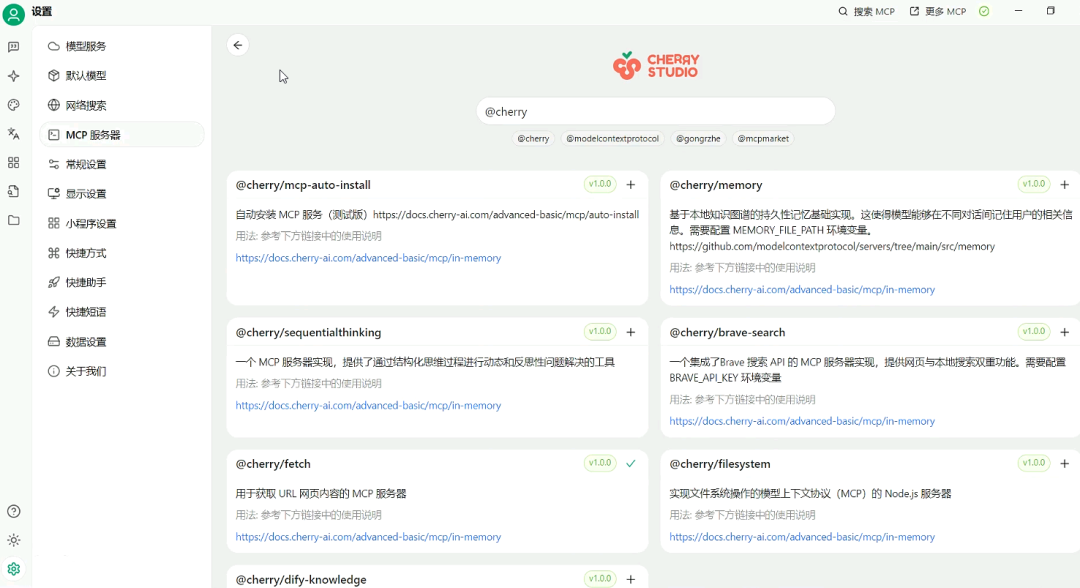
Task: Select 常规设置 settings menu item
Action: coord(122,165)
